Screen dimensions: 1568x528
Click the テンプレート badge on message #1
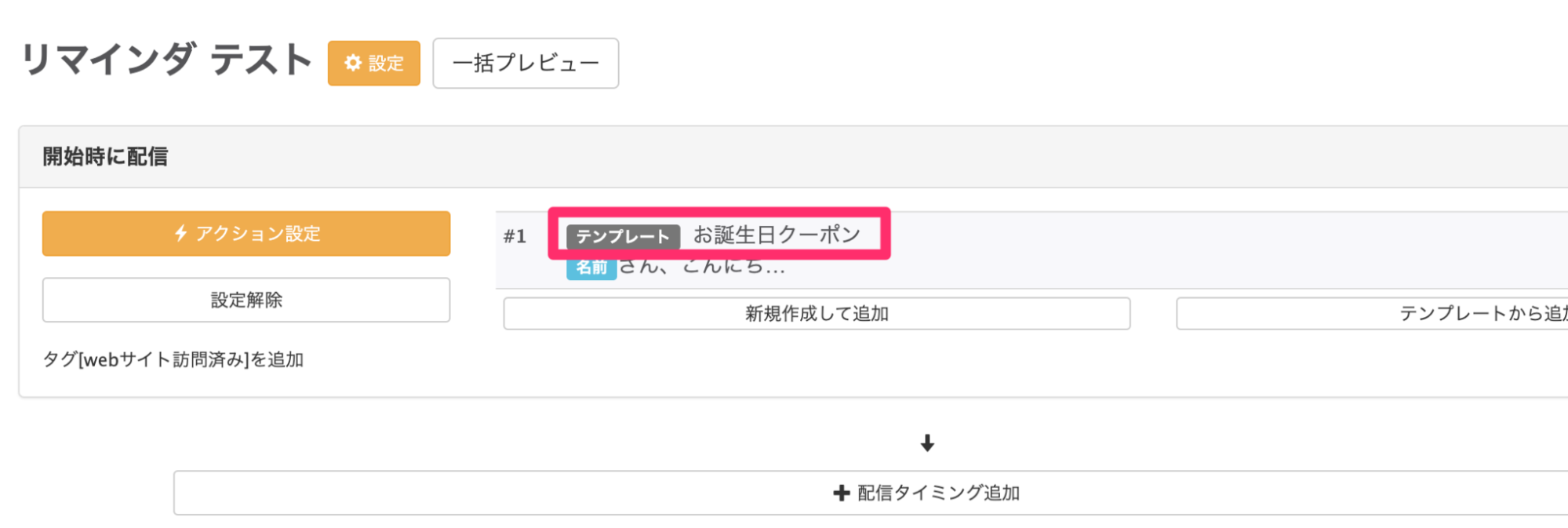(622, 234)
